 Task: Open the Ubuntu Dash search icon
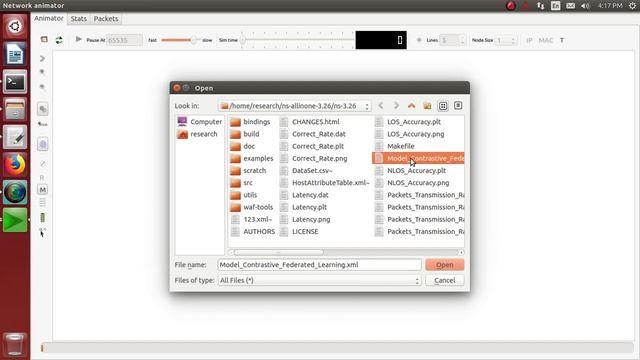click(15, 26)
